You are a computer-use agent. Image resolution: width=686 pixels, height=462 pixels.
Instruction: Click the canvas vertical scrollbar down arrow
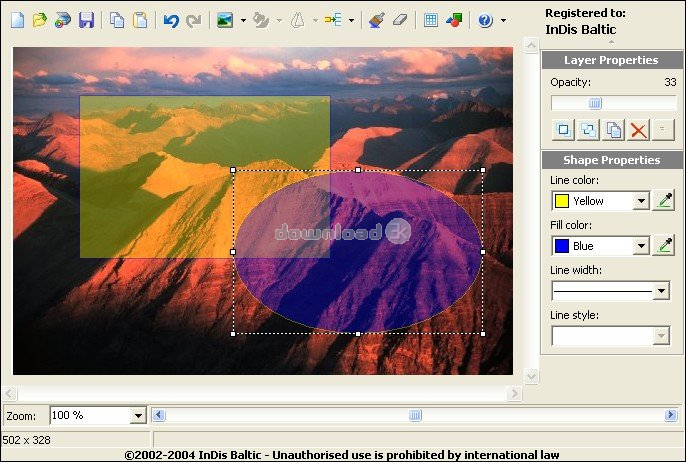click(x=531, y=376)
